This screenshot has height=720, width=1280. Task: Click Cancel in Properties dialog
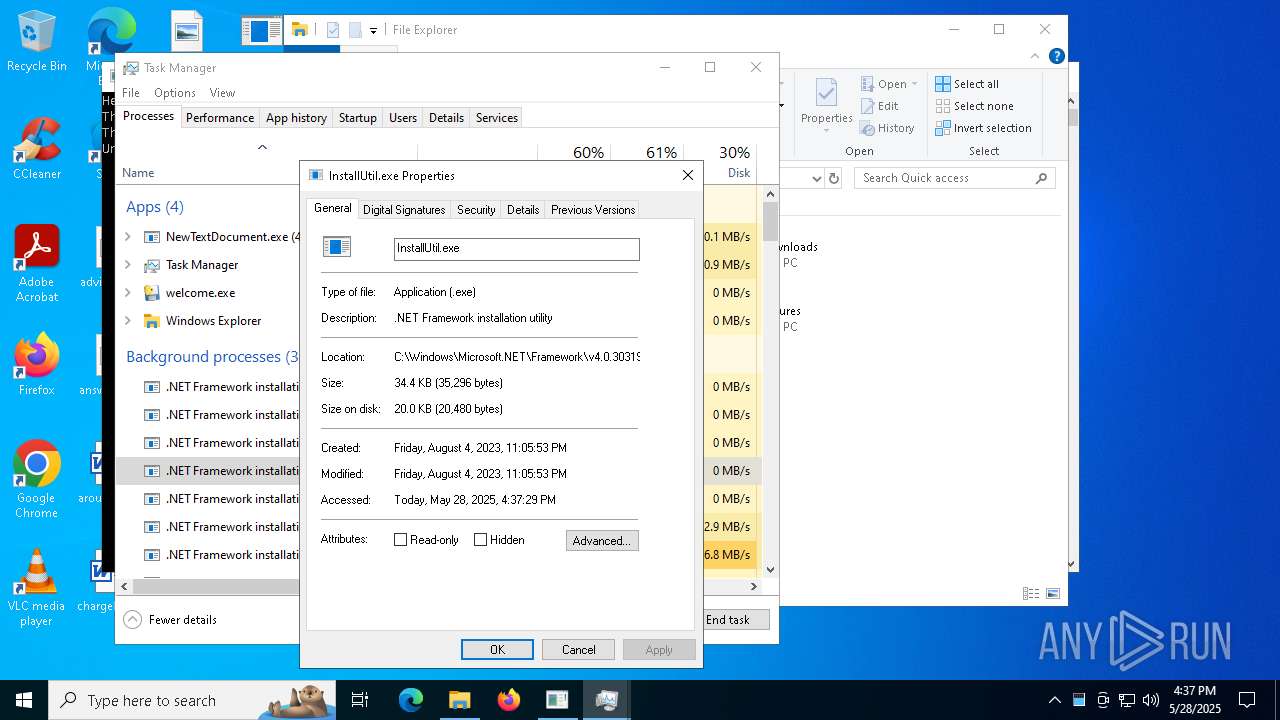click(x=578, y=650)
